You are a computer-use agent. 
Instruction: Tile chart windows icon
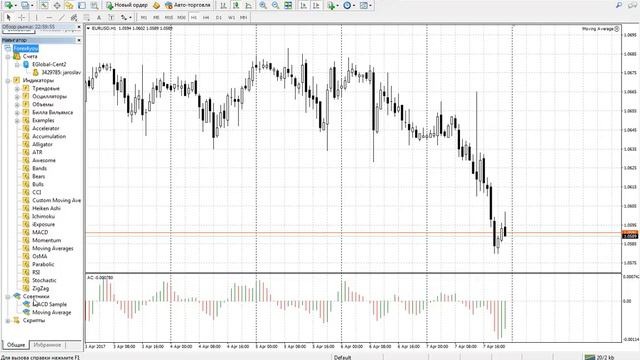[288, 5]
